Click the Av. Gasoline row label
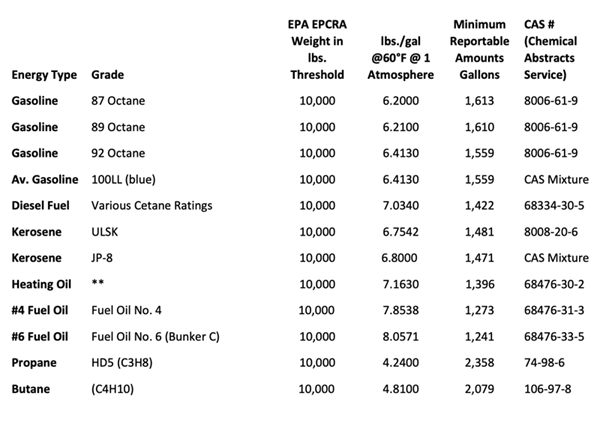The height and width of the screenshot is (423, 600). (x=45, y=179)
